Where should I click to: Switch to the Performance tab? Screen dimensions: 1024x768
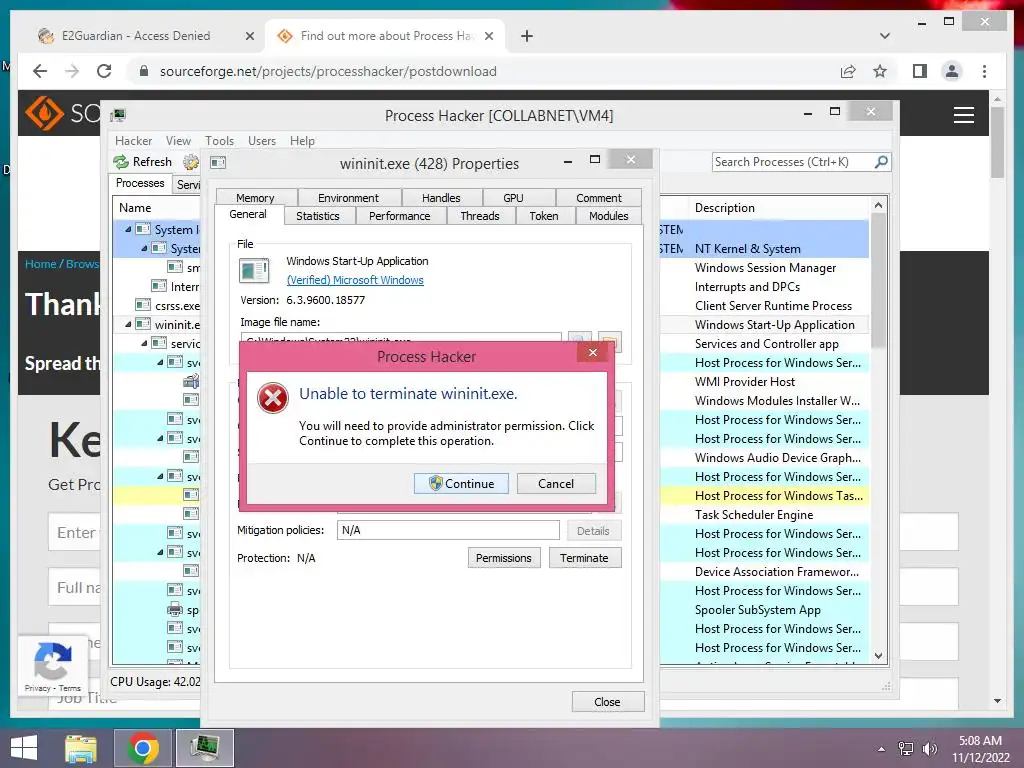coord(400,216)
